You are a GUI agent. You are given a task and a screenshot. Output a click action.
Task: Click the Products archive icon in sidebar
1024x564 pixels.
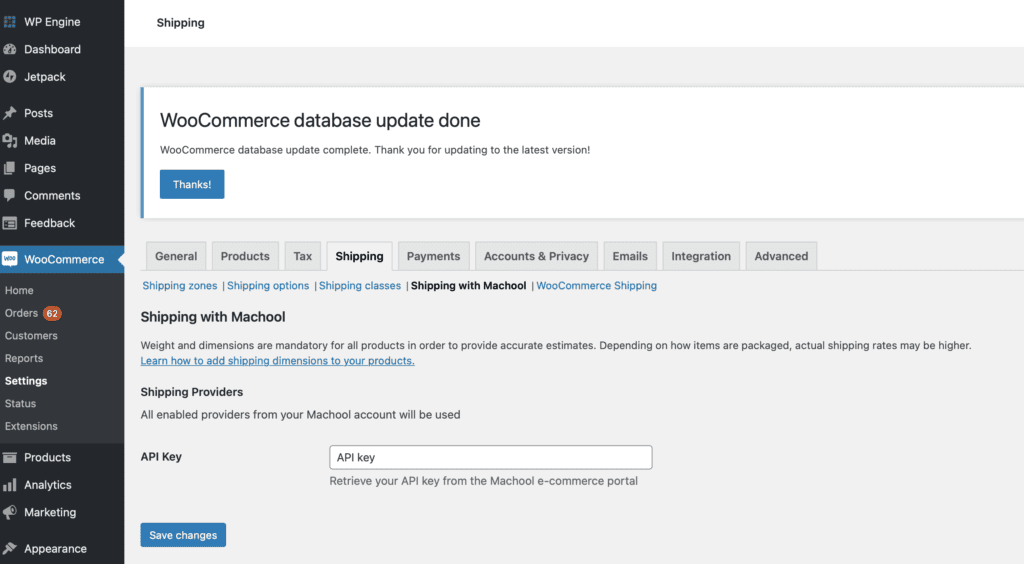click(x=10, y=457)
